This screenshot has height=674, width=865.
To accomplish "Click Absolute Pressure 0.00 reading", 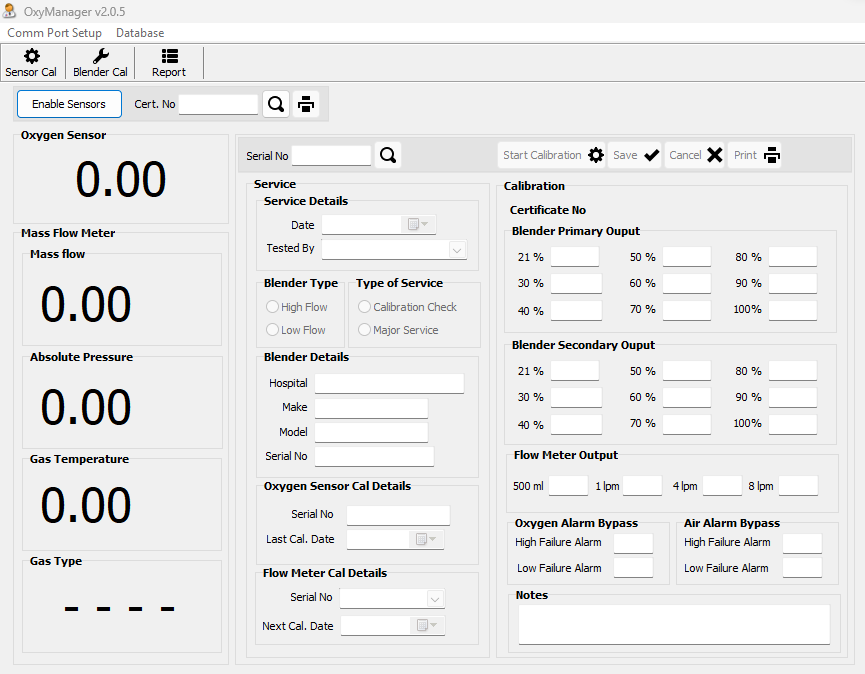I will (86, 407).
